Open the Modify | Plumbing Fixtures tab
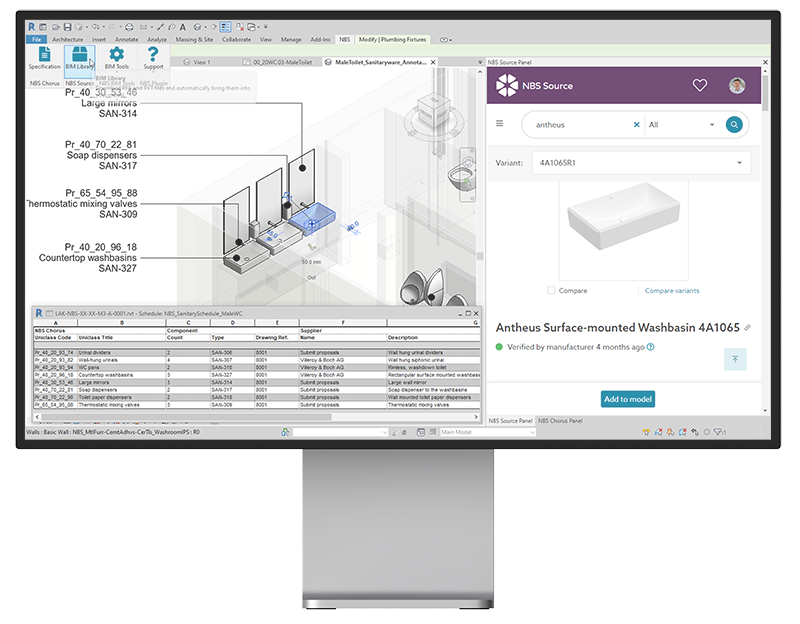800x624 pixels. (392, 40)
